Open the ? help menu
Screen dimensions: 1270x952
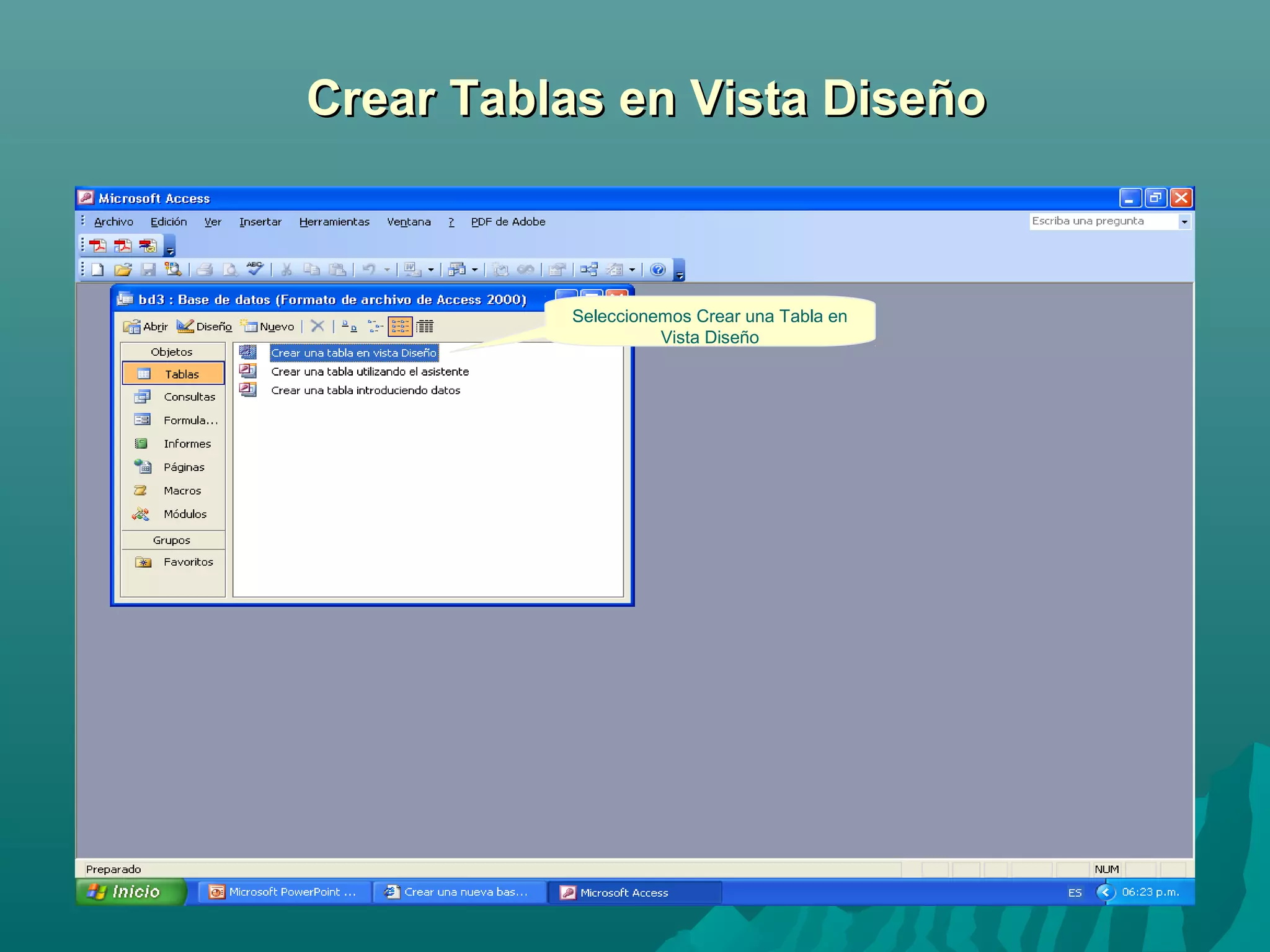click(x=451, y=221)
